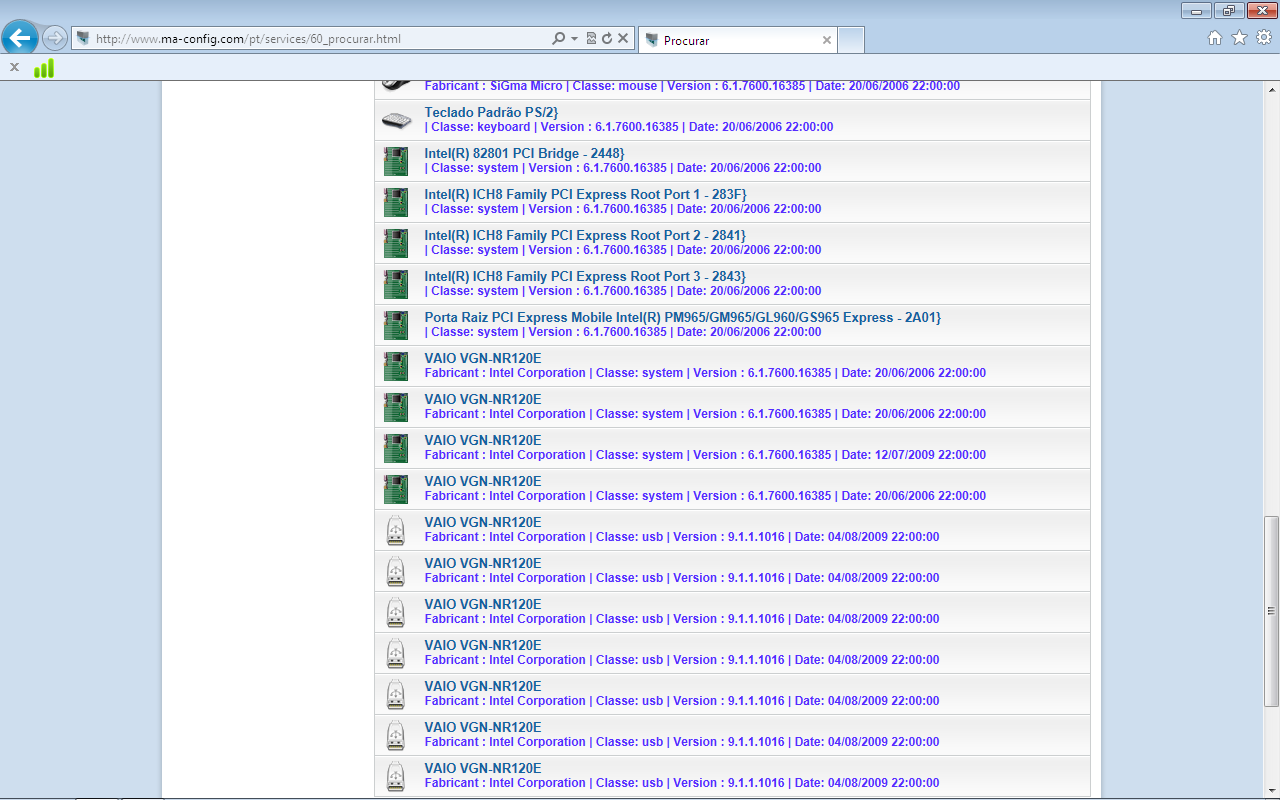Open Favorites with the star icon

1239,38
